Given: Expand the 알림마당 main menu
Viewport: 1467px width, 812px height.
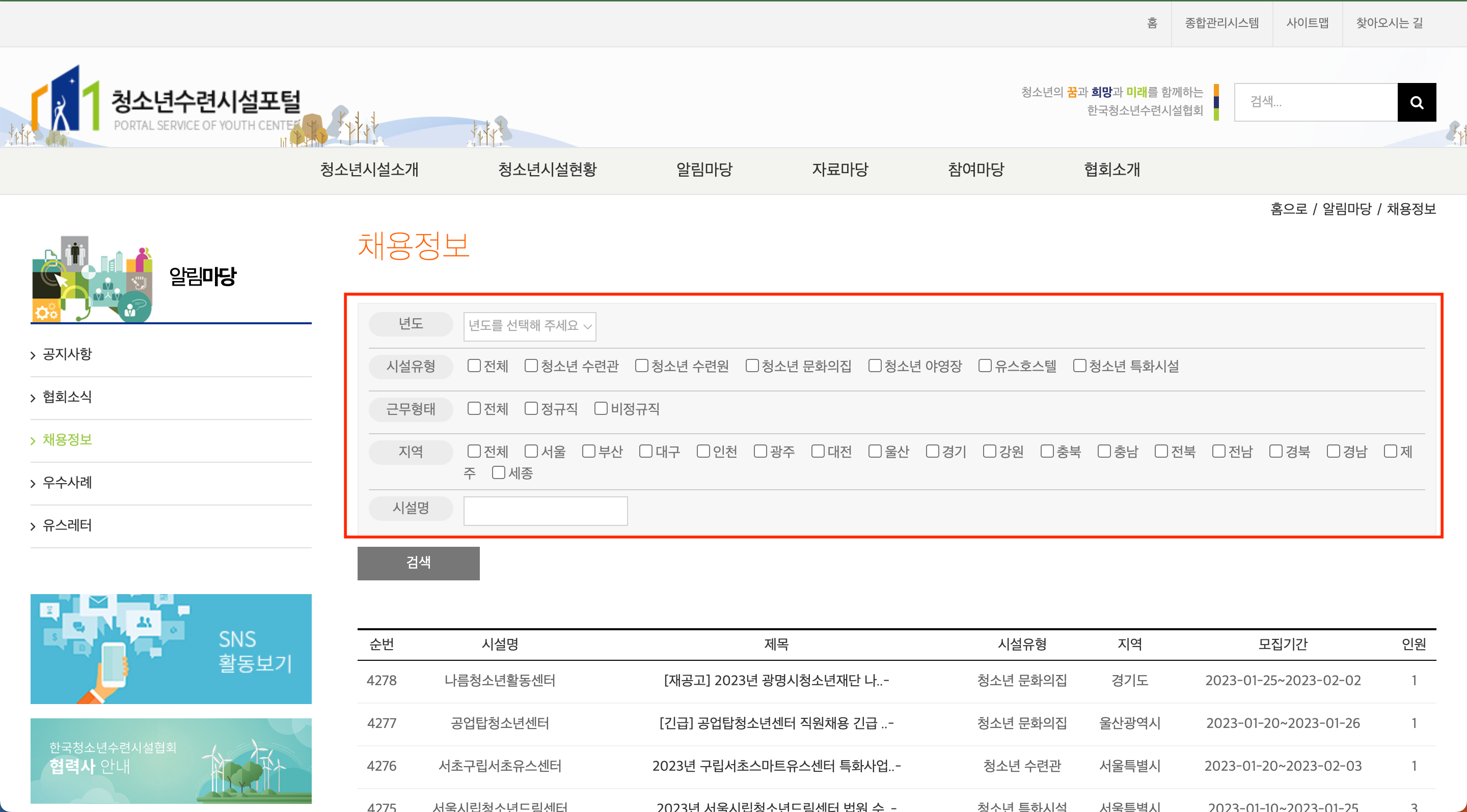Looking at the screenshot, I should (x=704, y=170).
